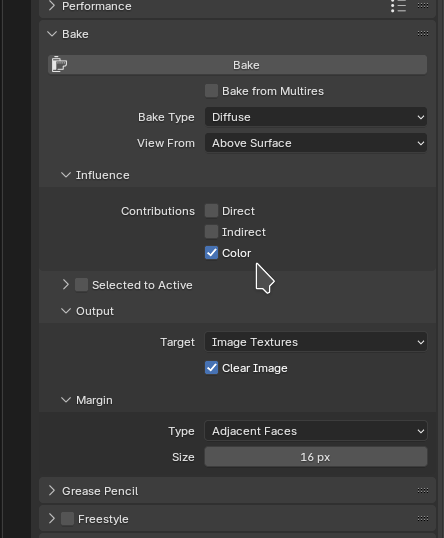The width and height of the screenshot is (444, 538).
Task: Open the Performance panel presets list icon
Action: (398, 6)
